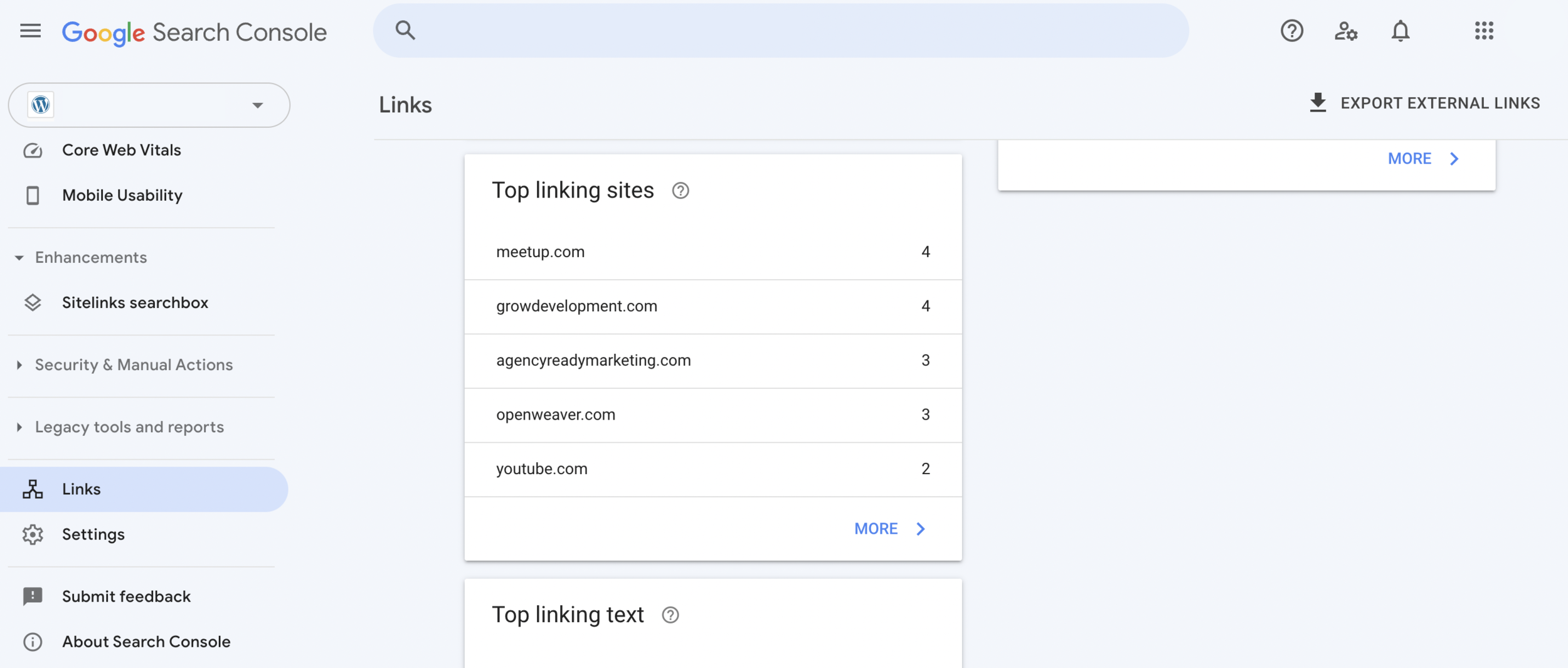Click the Mobile Usability phone icon
Screen dimensions: 1568x668
pyautogui.click(x=33, y=196)
